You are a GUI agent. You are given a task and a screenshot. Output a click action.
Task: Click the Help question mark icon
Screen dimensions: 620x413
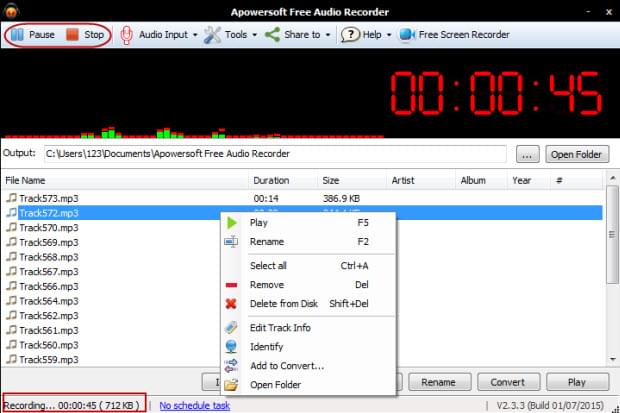pos(350,35)
